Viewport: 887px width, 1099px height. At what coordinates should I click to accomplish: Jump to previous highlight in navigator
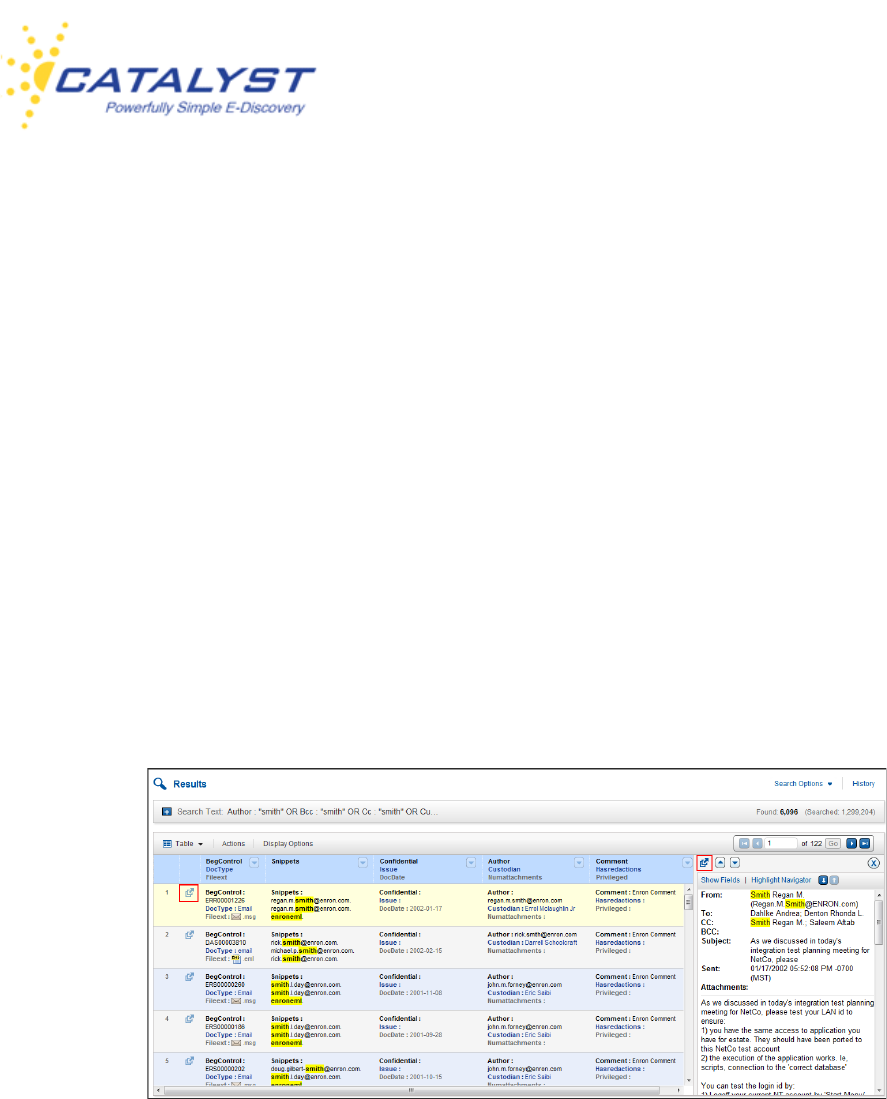click(834, 880)
